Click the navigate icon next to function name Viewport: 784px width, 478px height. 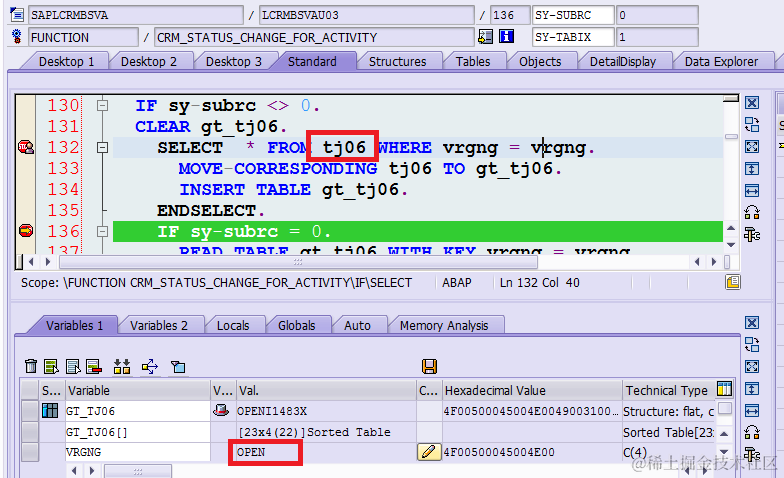click(x=485, y=36)
